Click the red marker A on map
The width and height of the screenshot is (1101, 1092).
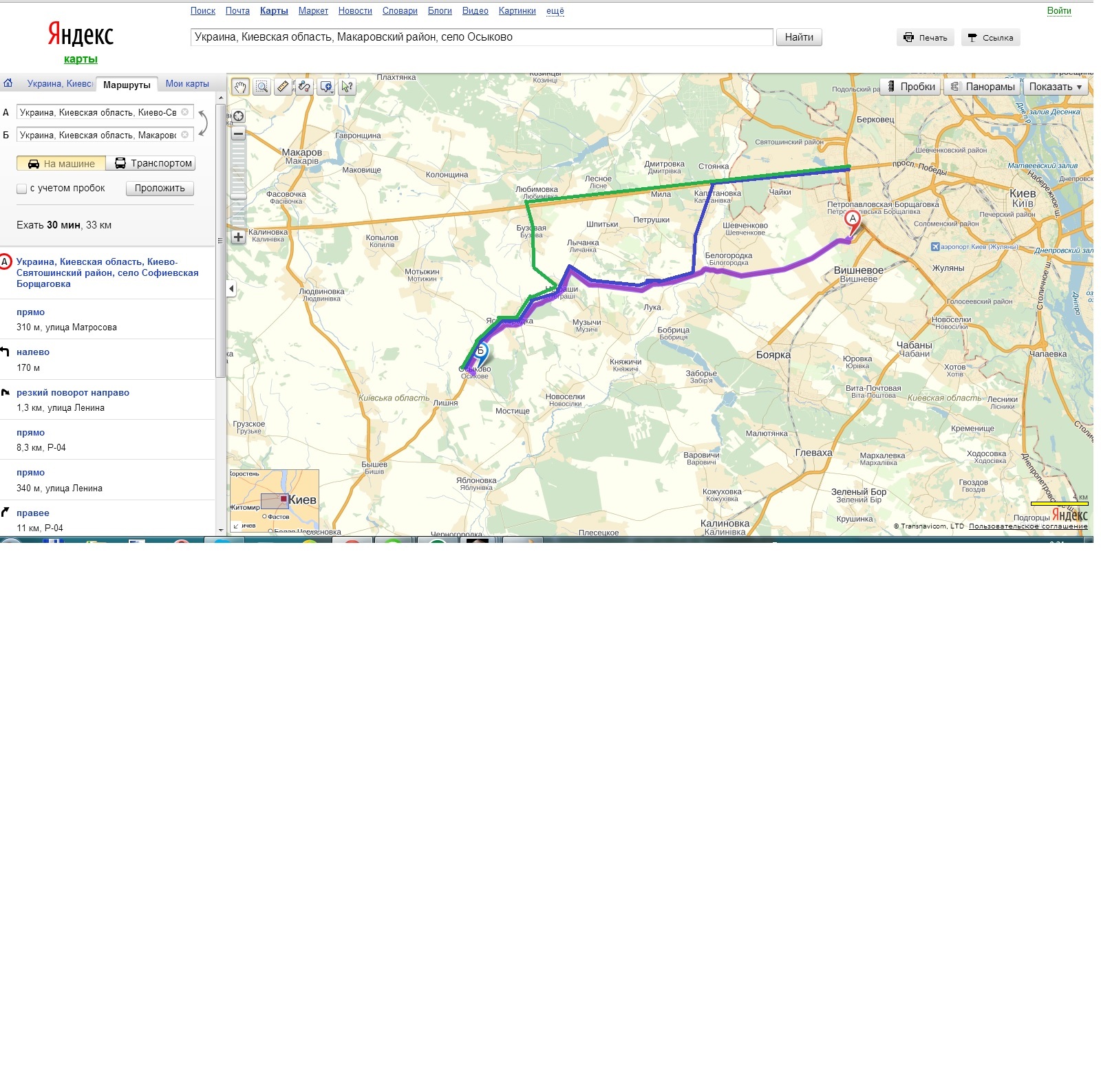[853, 220]
